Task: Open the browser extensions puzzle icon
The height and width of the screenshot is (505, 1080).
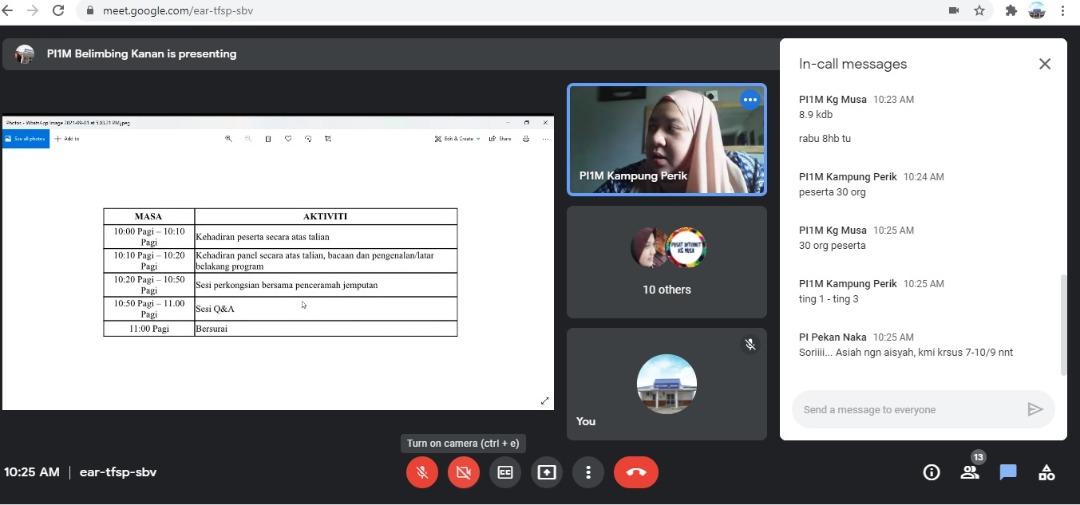Action: (x=1011, y=10)
